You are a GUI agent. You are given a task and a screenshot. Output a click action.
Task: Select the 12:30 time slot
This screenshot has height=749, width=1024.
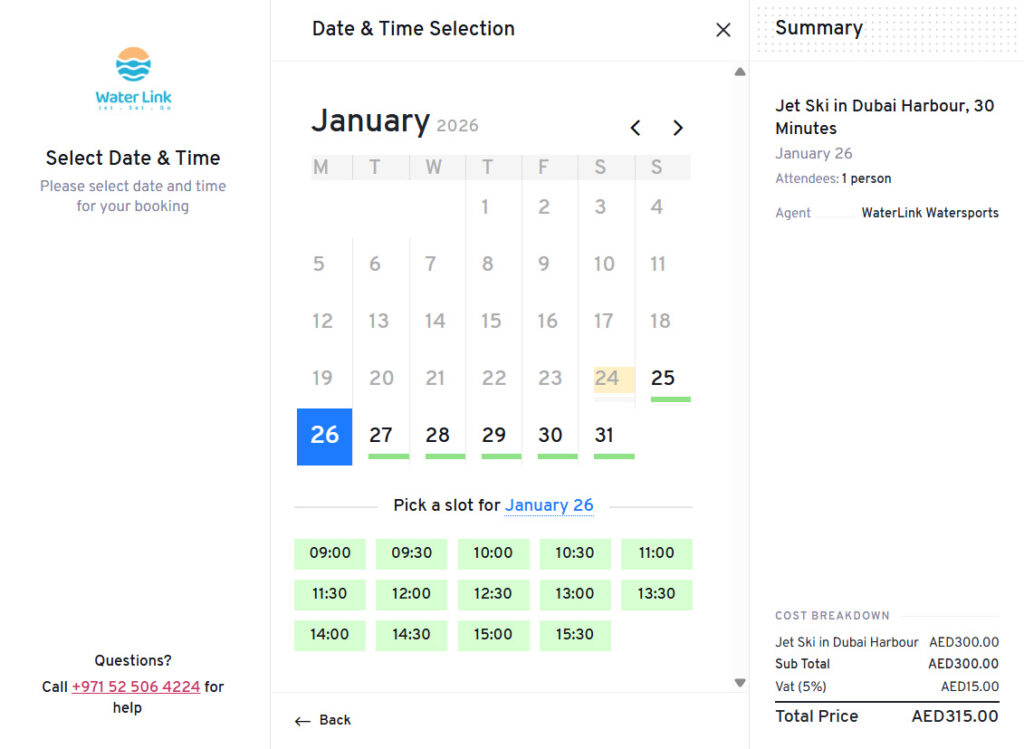493,594
